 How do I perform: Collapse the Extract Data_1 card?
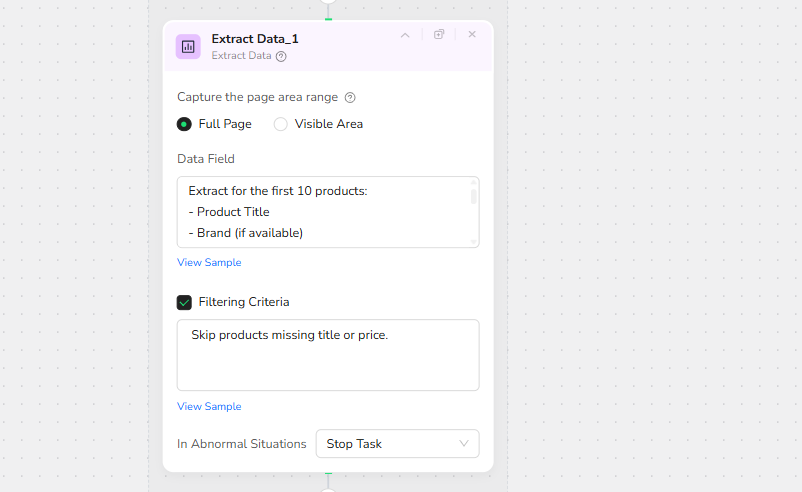click(405, 34)
